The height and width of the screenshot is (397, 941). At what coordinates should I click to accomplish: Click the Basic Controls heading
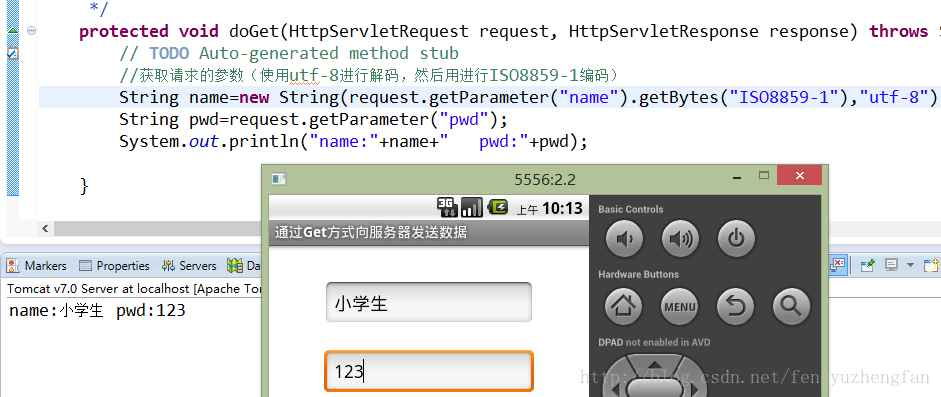tap(631, 209)
